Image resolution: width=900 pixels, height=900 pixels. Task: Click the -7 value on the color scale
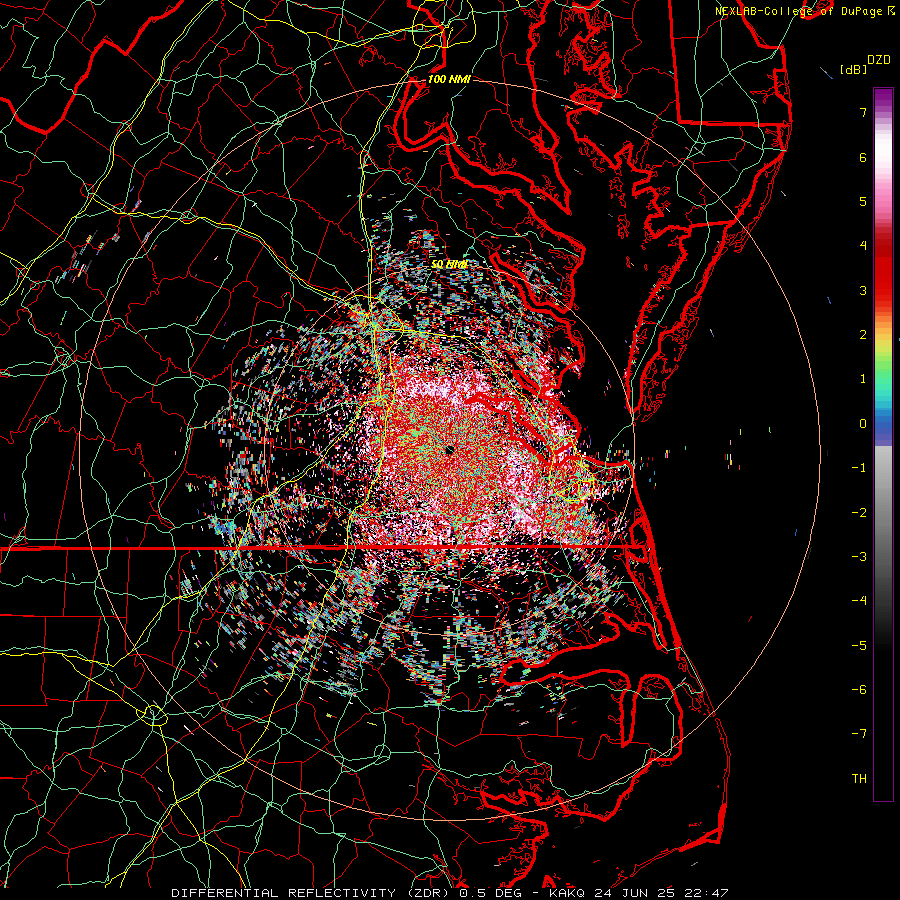[859, 734]
